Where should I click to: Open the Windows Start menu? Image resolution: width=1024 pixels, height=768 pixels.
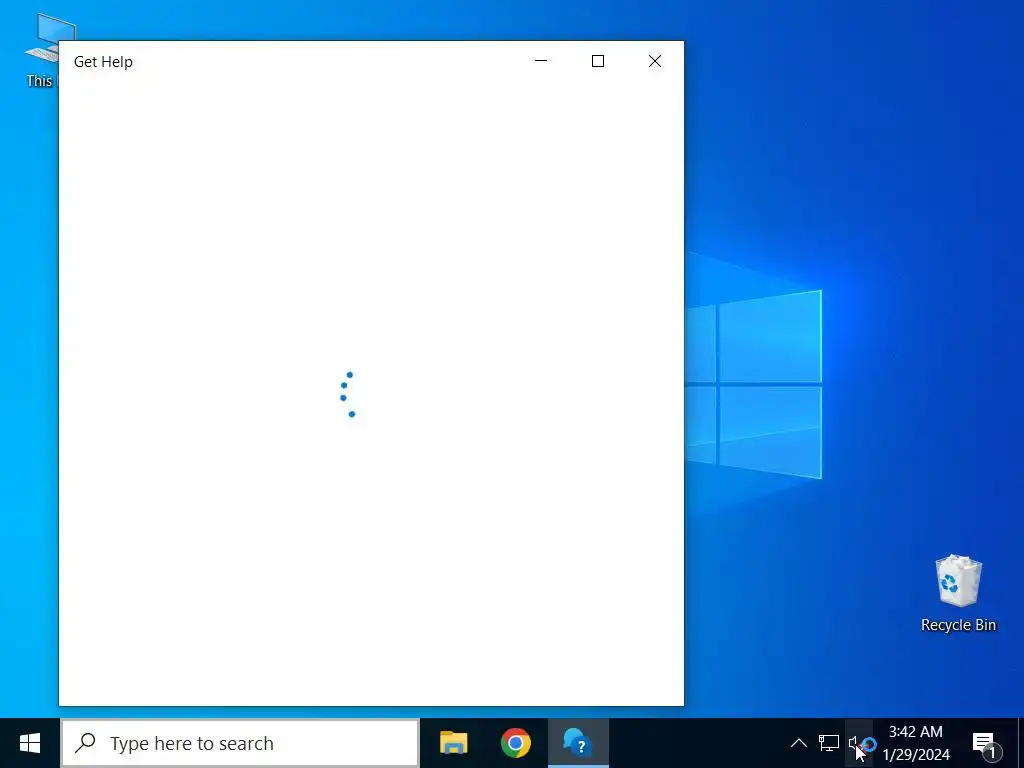click(x=30, y=743)
